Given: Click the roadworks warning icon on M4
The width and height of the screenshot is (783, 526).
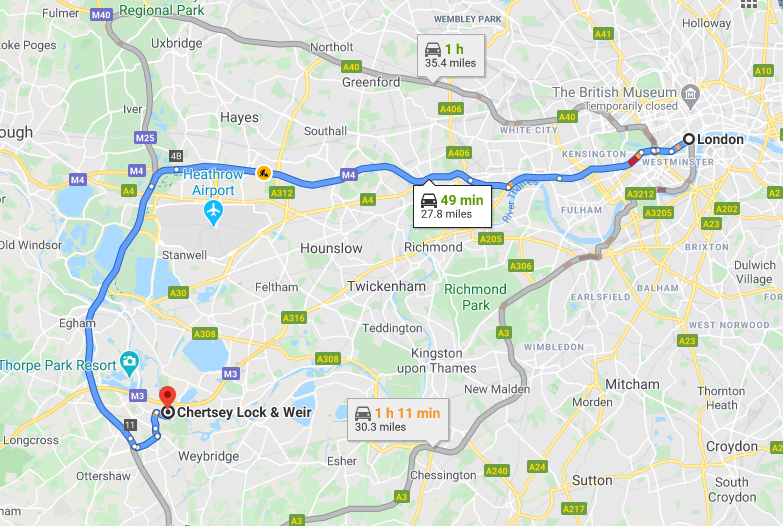Looking at the screenshot, I should tap(264, 173).
